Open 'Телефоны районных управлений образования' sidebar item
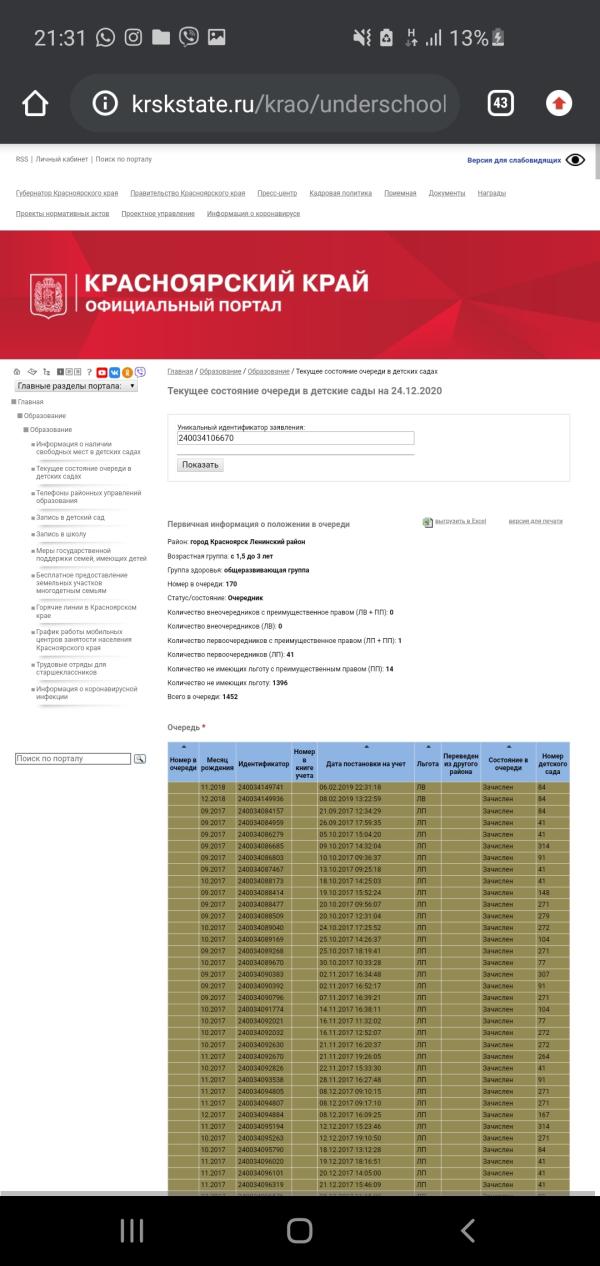 coord(89,497)
